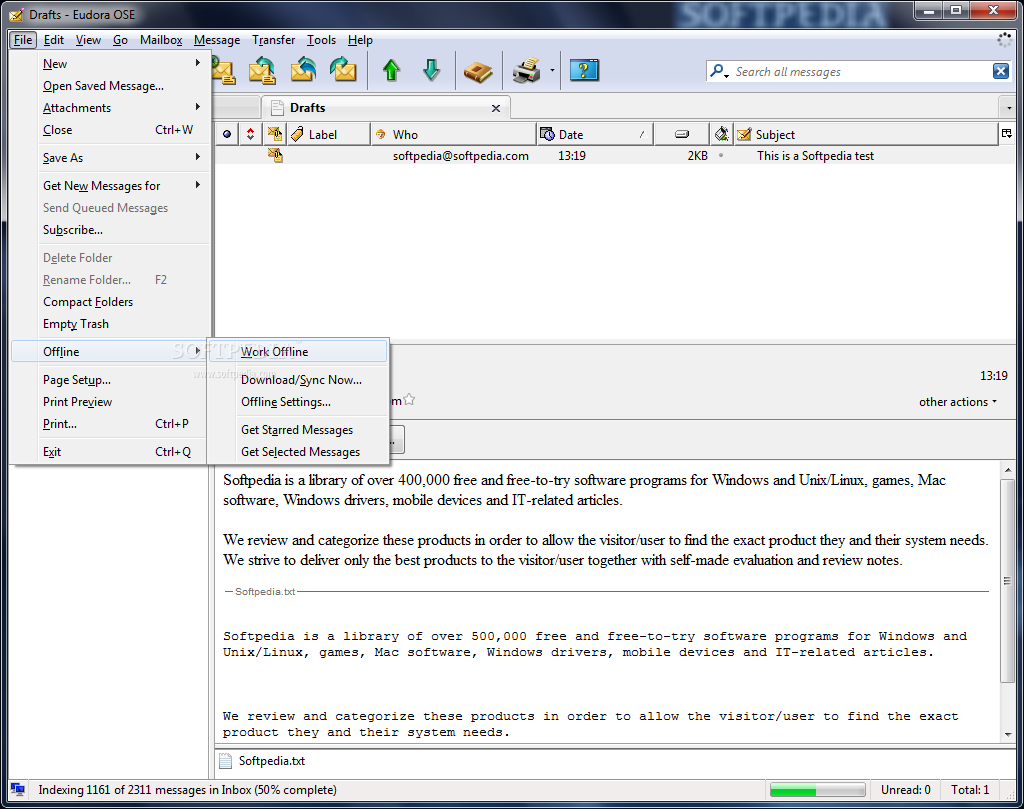
Task: Toggle junk dot on Softpedia test message
Action: tap(721, 155)
